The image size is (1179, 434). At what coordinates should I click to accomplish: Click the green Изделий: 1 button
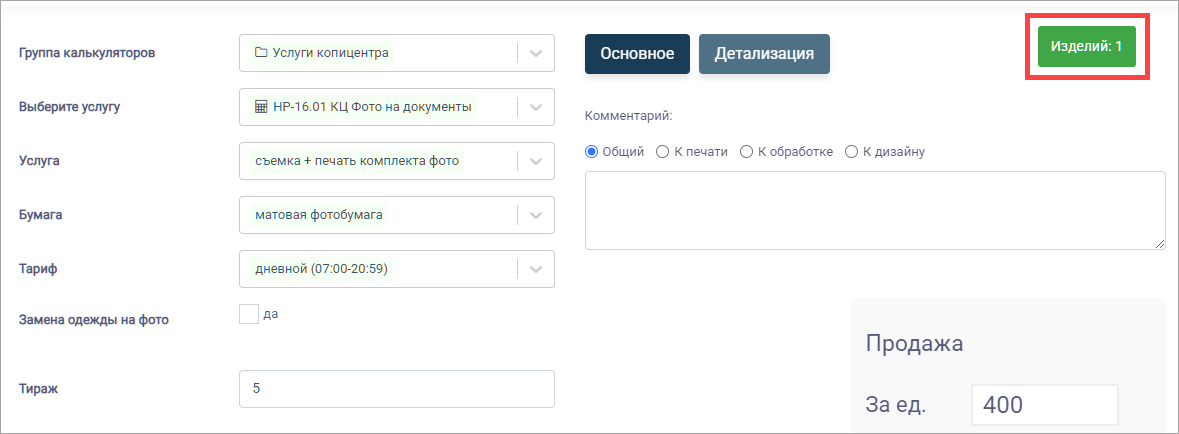(1087, 47)
